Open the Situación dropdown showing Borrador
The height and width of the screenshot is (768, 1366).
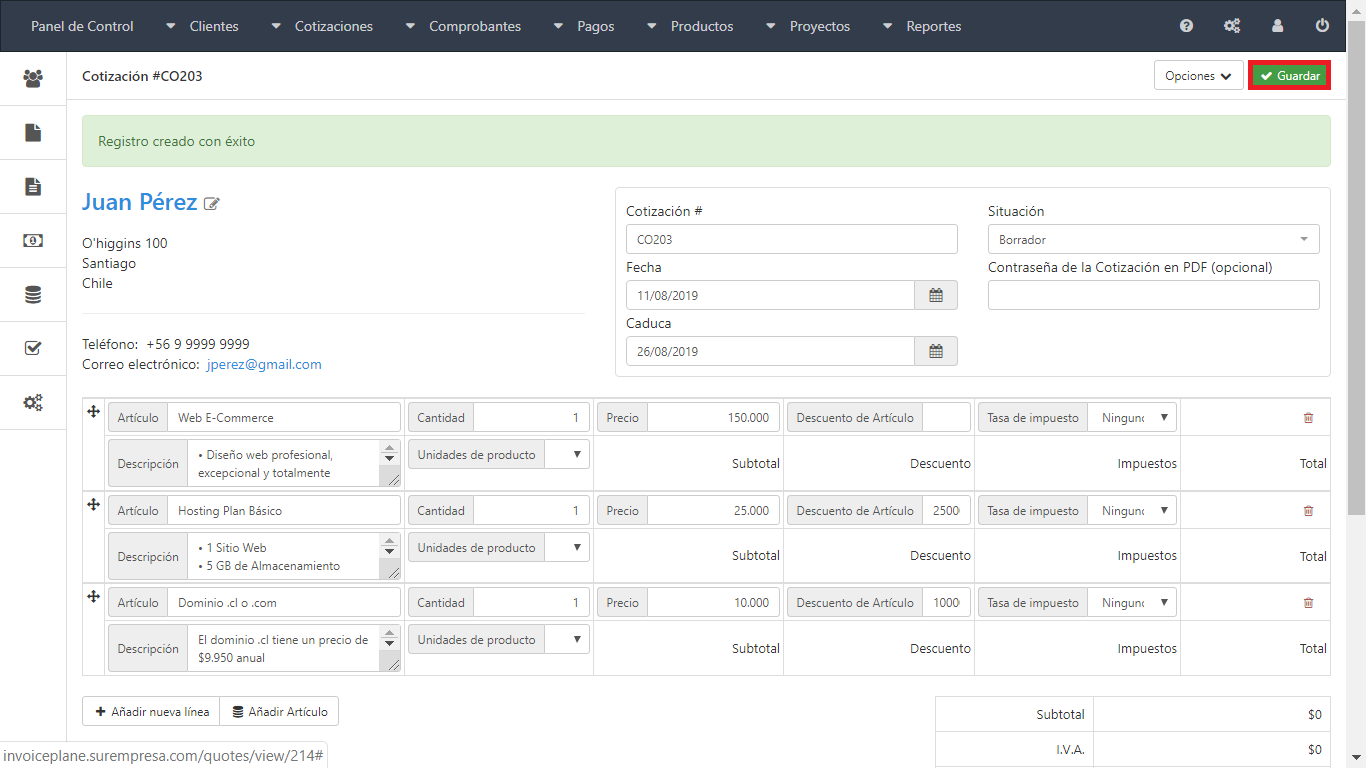[1153, 240]
